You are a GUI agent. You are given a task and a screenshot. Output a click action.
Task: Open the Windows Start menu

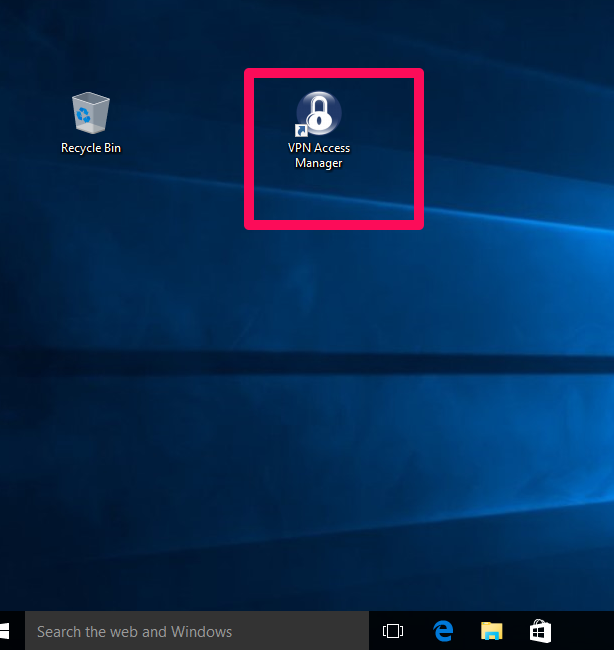4,631
